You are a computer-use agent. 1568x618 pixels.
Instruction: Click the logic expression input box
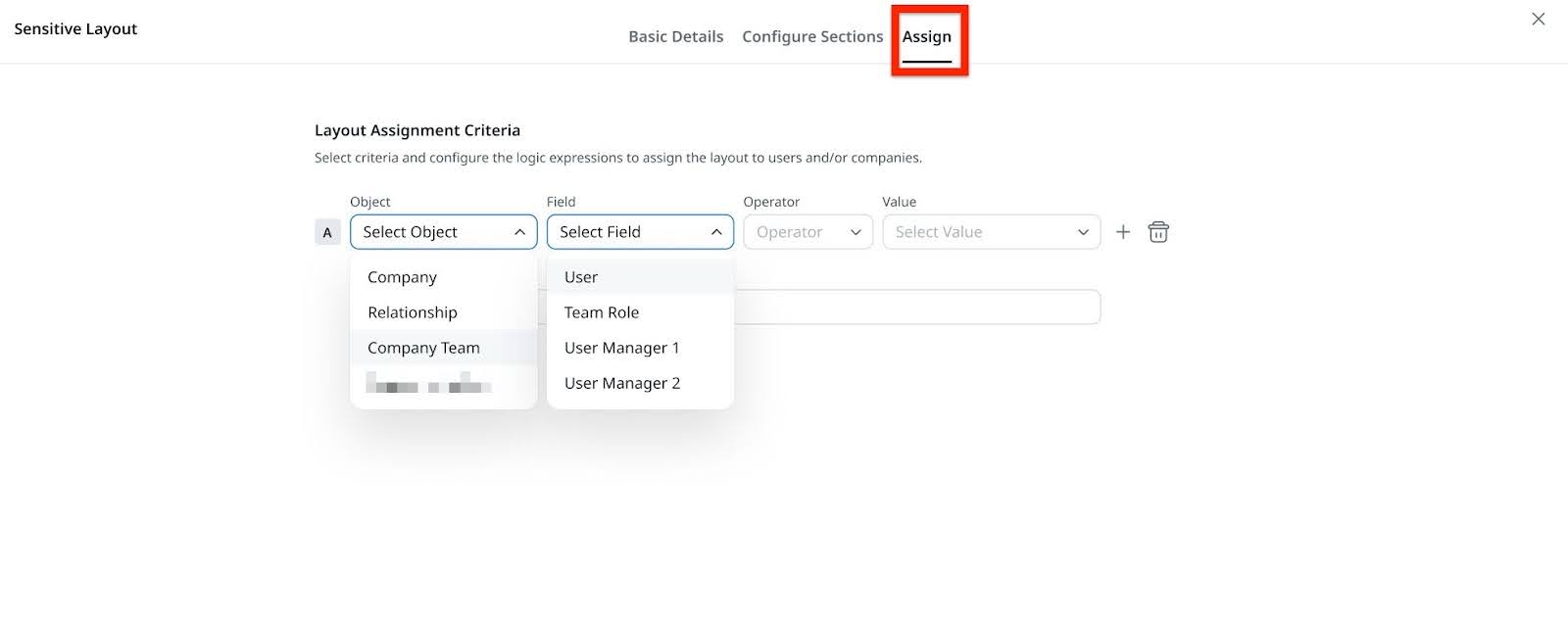pos(917,307)
